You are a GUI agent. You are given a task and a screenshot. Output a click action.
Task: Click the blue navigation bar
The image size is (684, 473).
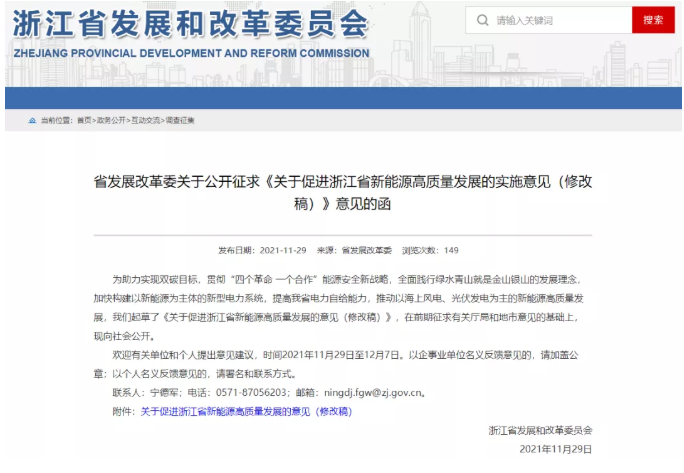[x=342, y=97]
